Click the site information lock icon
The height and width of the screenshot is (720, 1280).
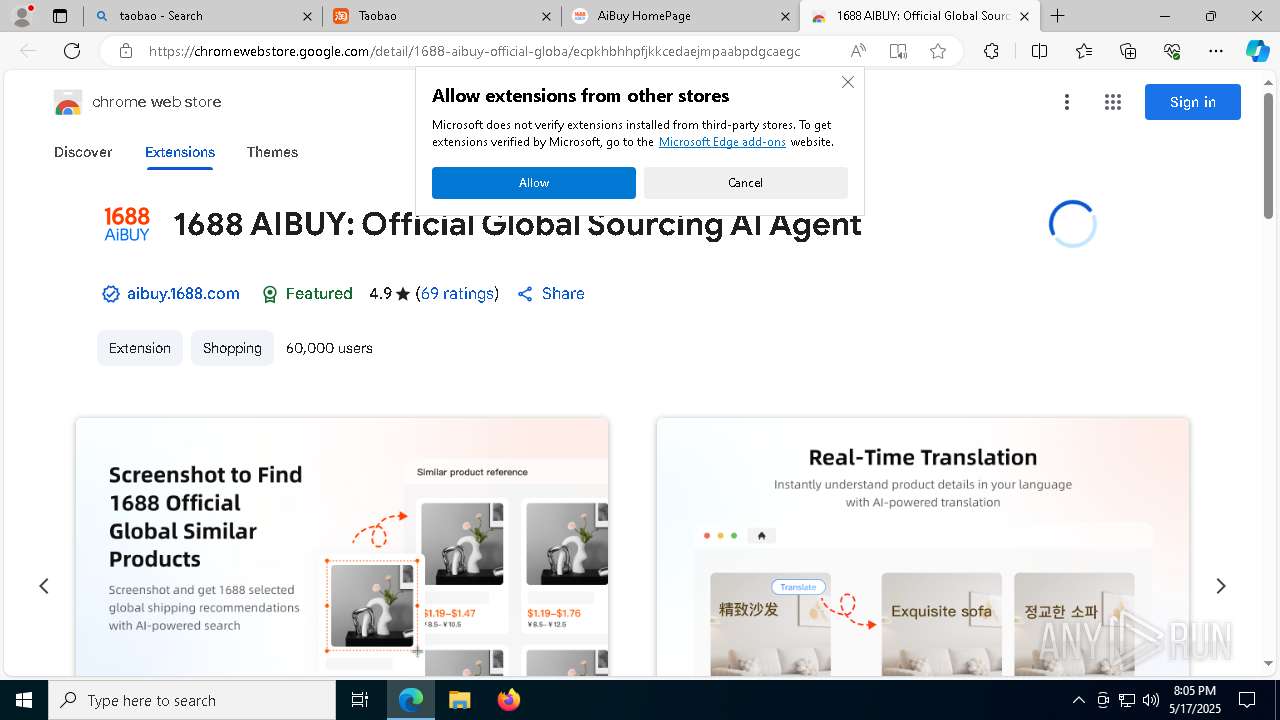125,51
